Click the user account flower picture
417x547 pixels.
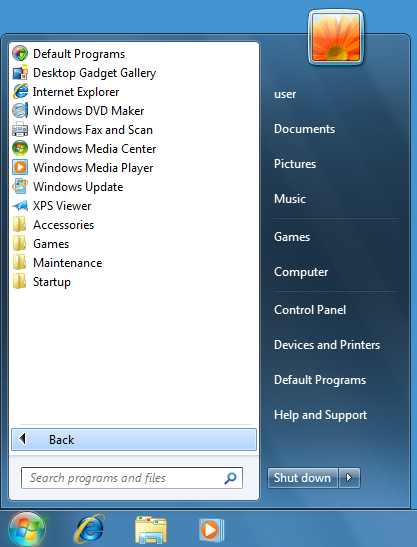tap(336, 37)
